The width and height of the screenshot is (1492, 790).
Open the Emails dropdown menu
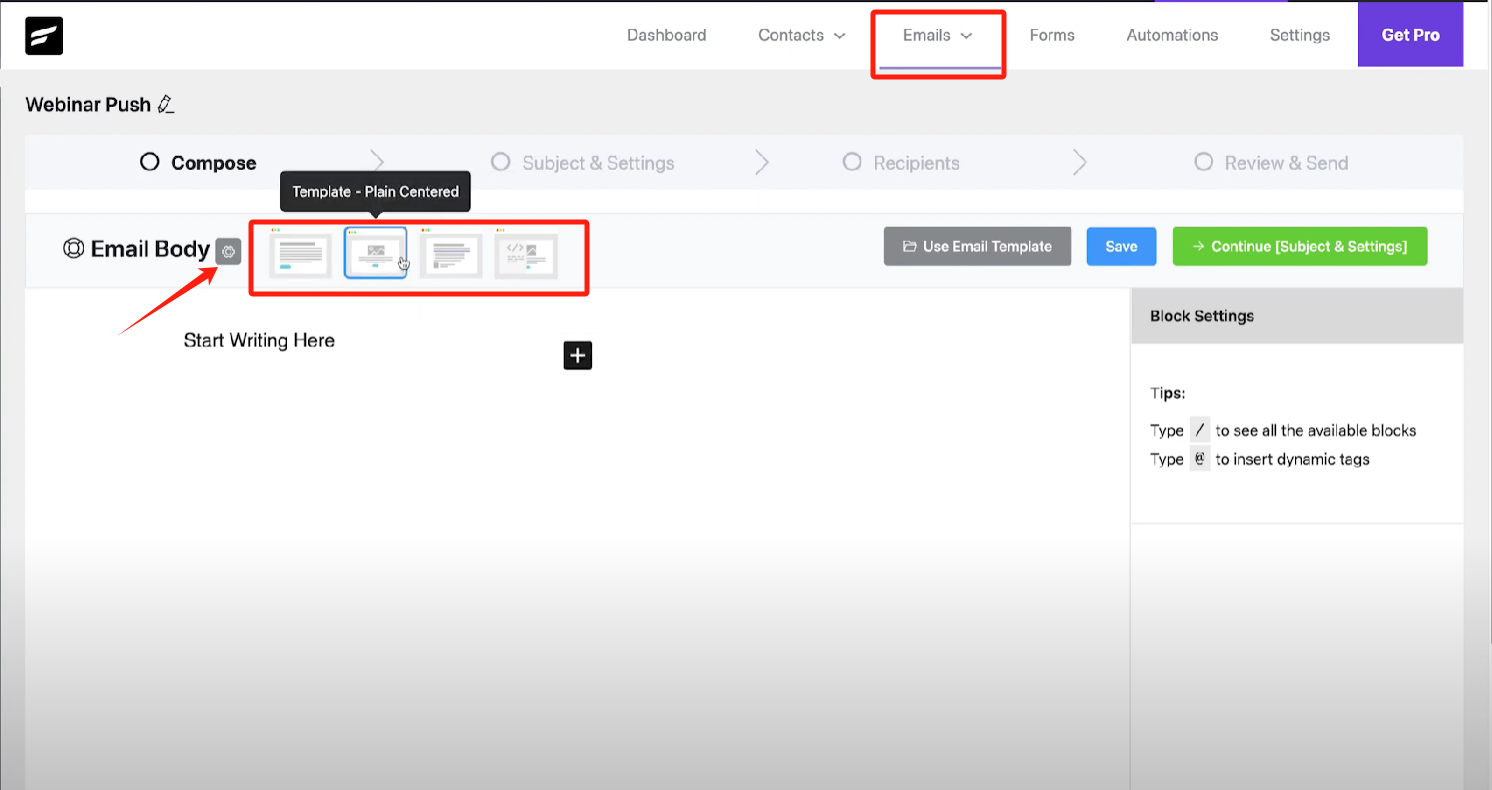click(x=936, y=34)
